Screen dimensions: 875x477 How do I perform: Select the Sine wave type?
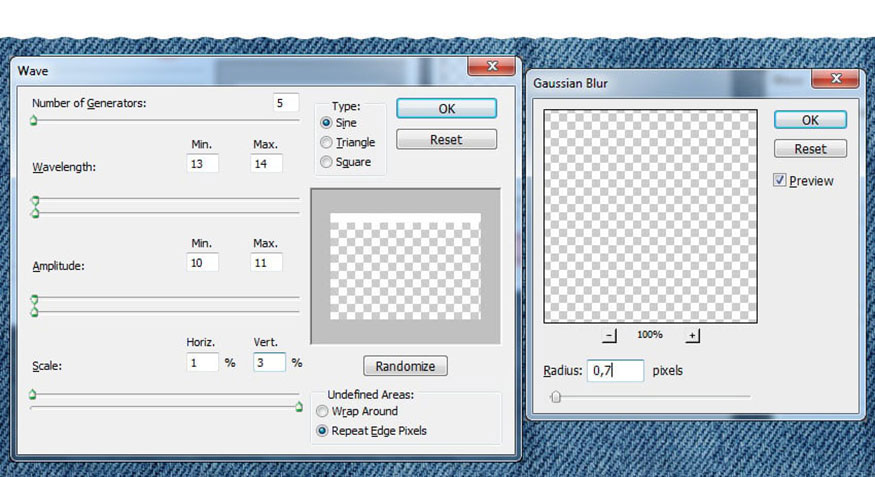pyautogui.click(x=326, y=123)
